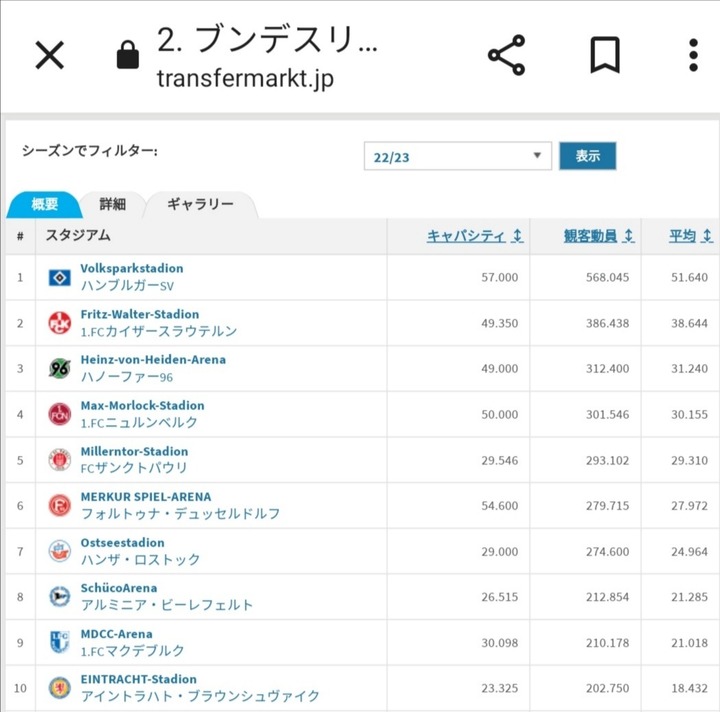Open the 1.FCニュルンベルク club link
The image size is (720, 712).
pyautogui.click(x=139, y=422)
